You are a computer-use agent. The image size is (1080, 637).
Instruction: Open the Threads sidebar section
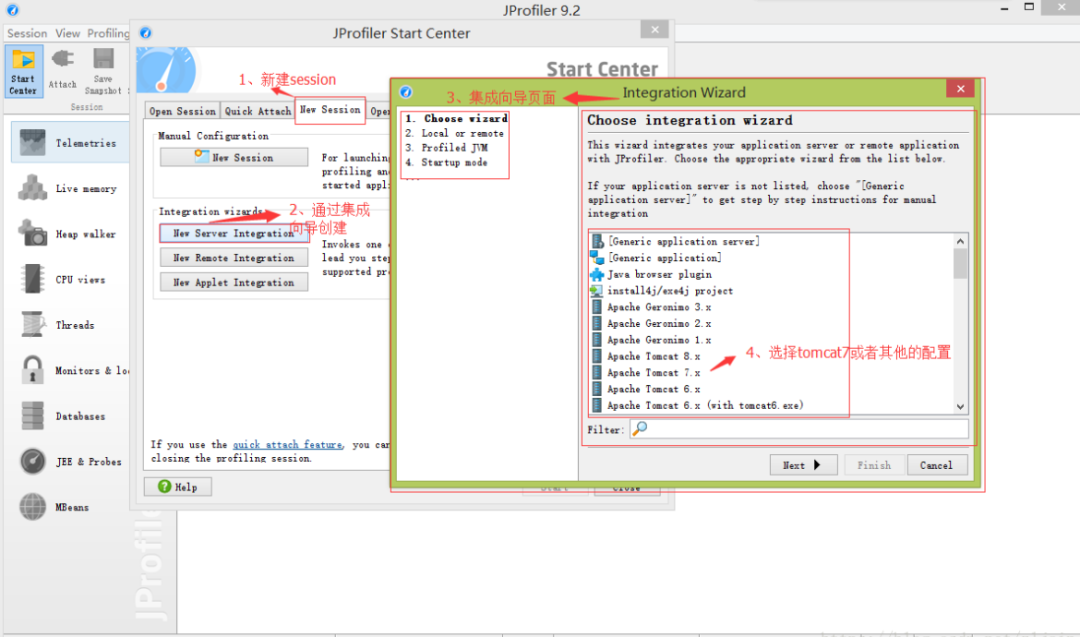(70, 324)
